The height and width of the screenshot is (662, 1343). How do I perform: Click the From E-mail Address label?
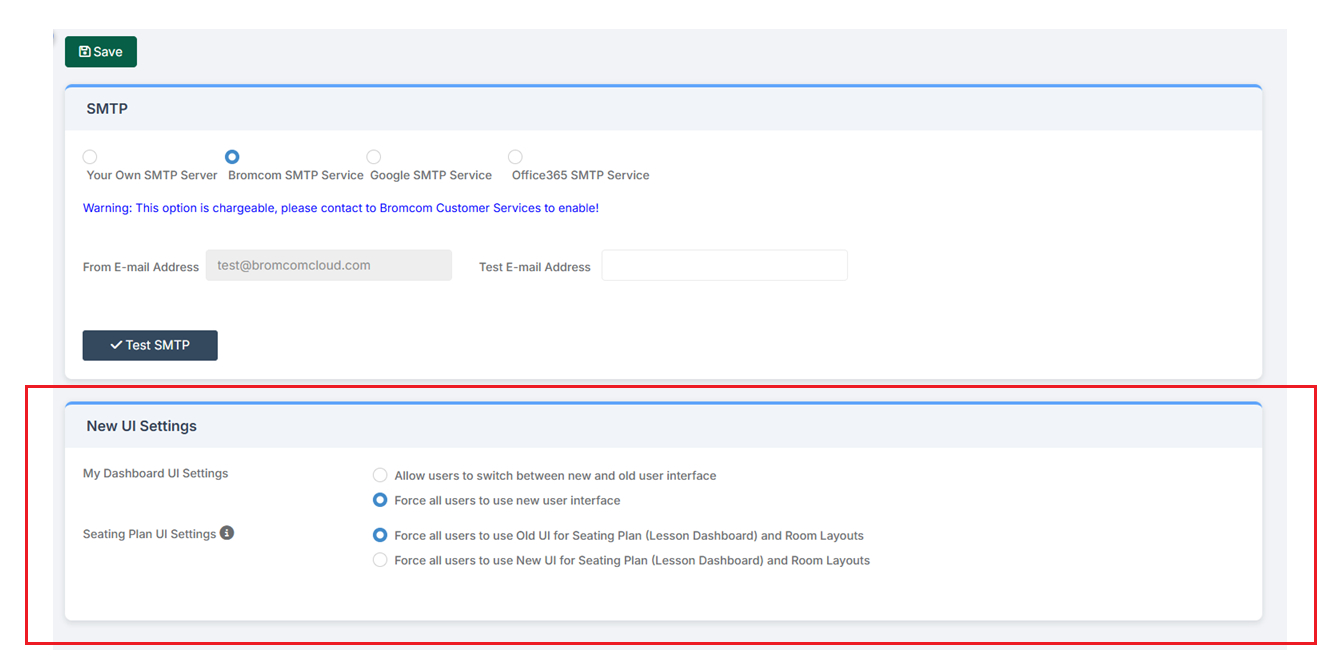pos(140,267)
